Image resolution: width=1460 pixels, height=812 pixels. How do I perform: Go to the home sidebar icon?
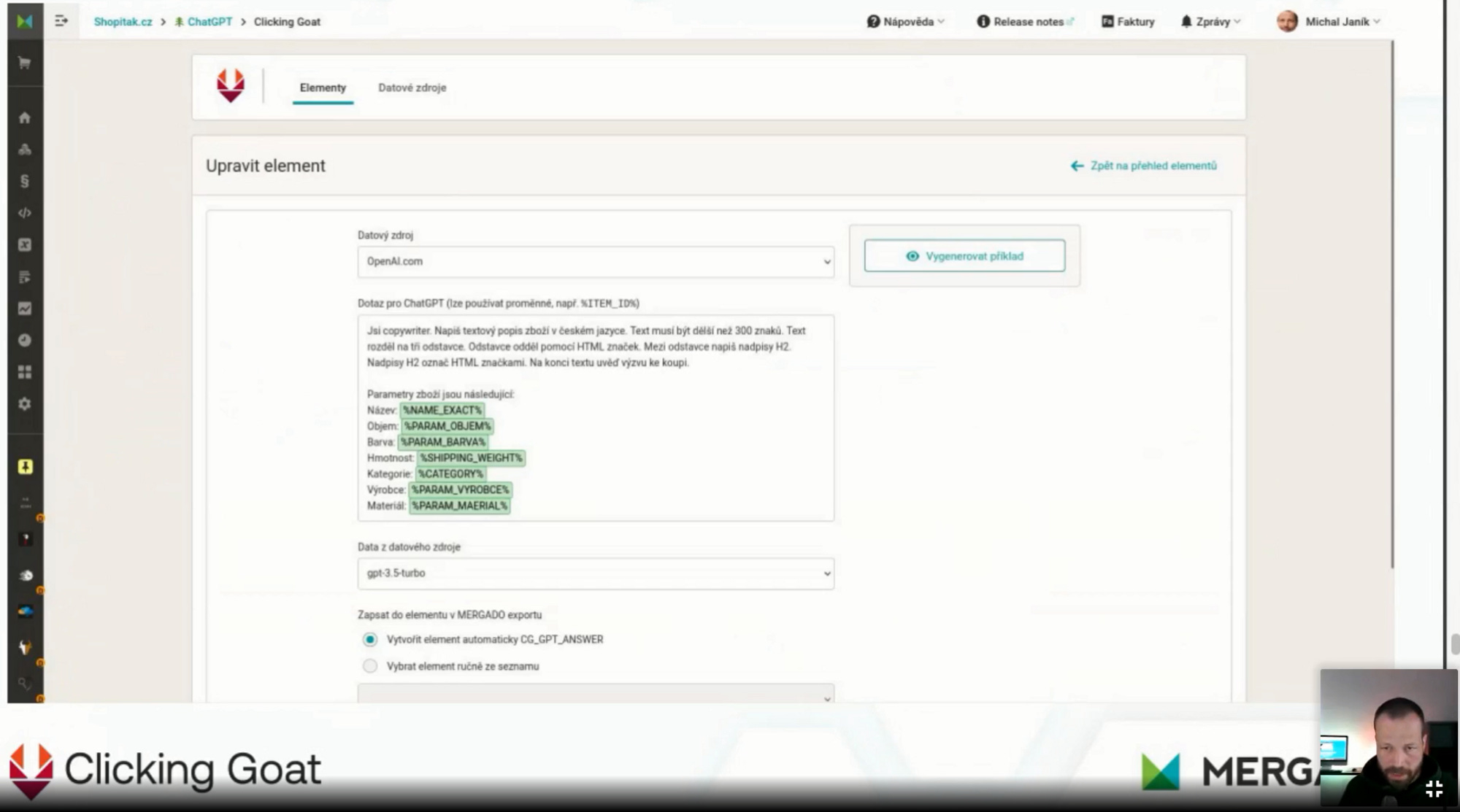point(24,117)
